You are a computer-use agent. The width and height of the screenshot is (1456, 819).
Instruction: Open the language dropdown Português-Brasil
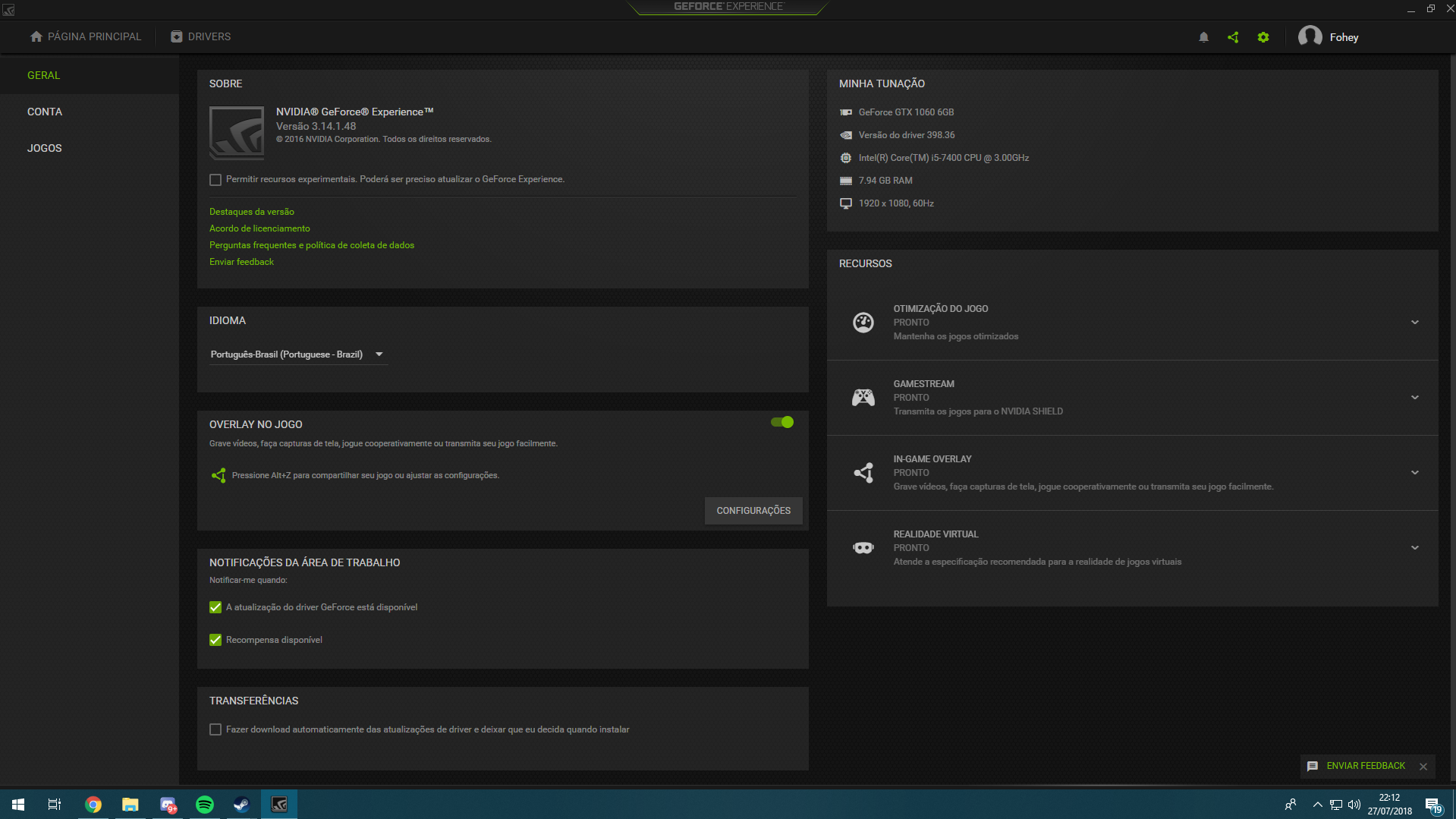tap(298, 354)
